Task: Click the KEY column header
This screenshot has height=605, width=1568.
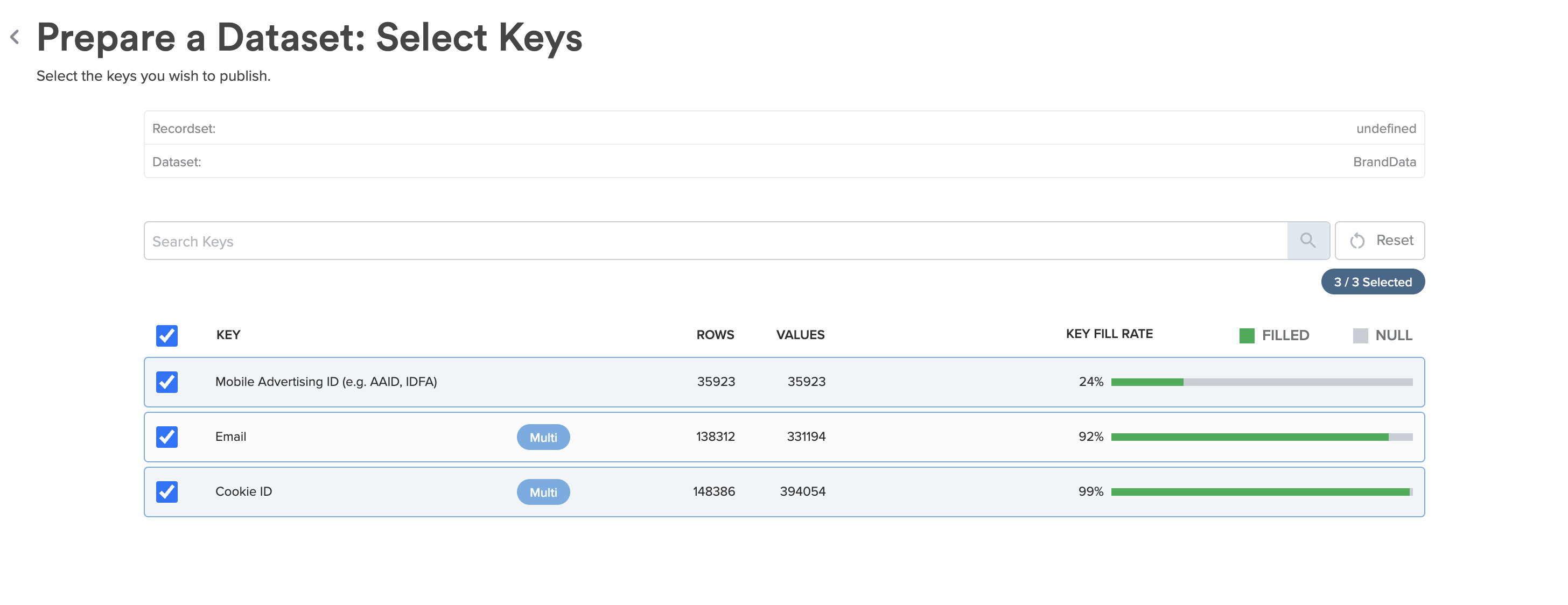Action: (x=228, y=335)
